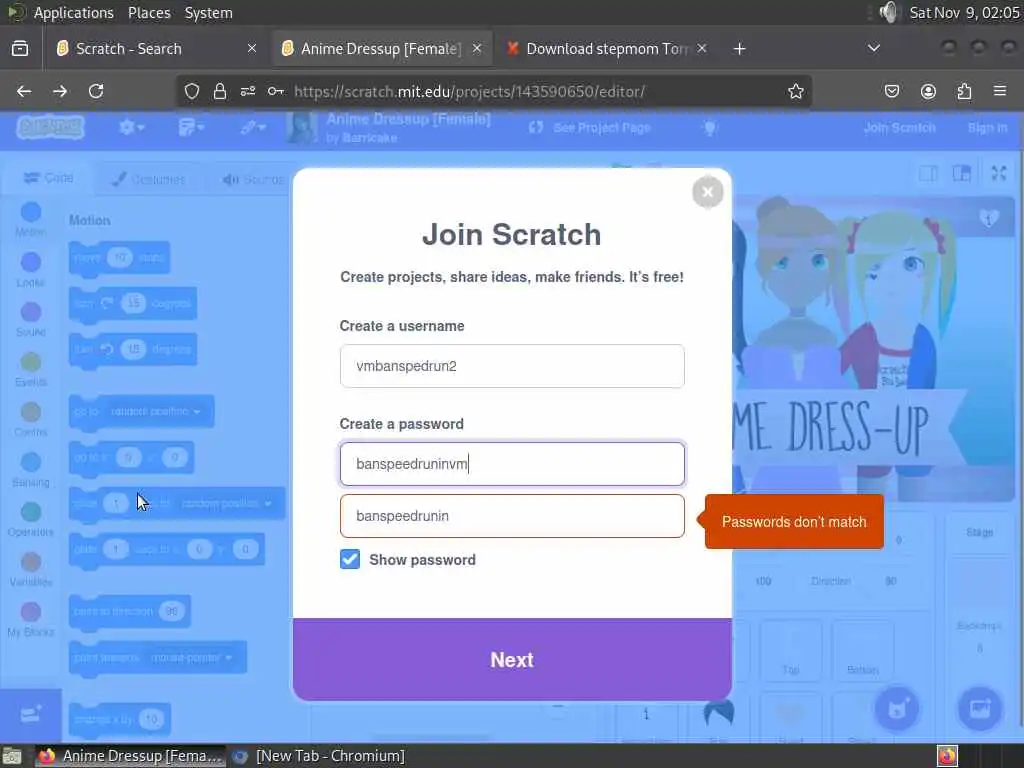Click Join Scratch in header
The height and width of the screenshot is (768, 1024).
899,127
